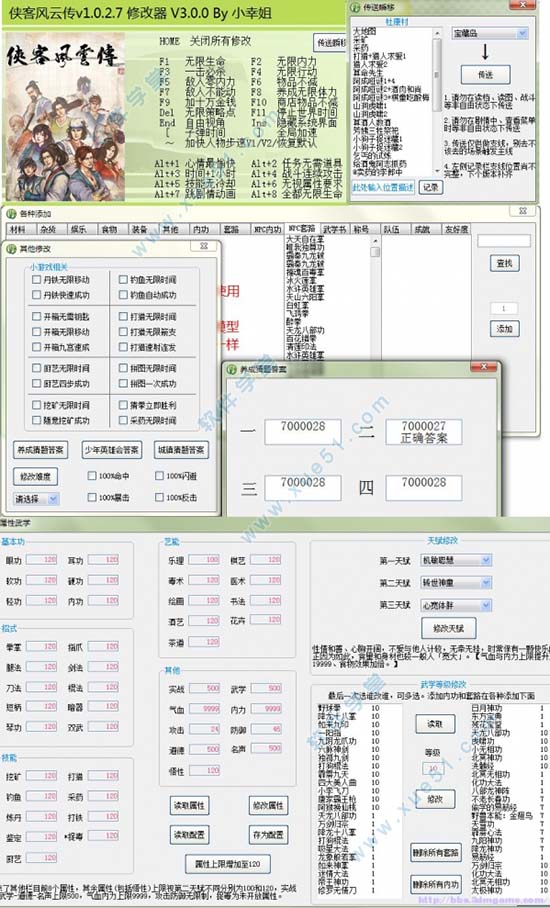Click the 等级 level input field
The width and height of the screenshot is (550, 908).
click(x=432, y=768)
